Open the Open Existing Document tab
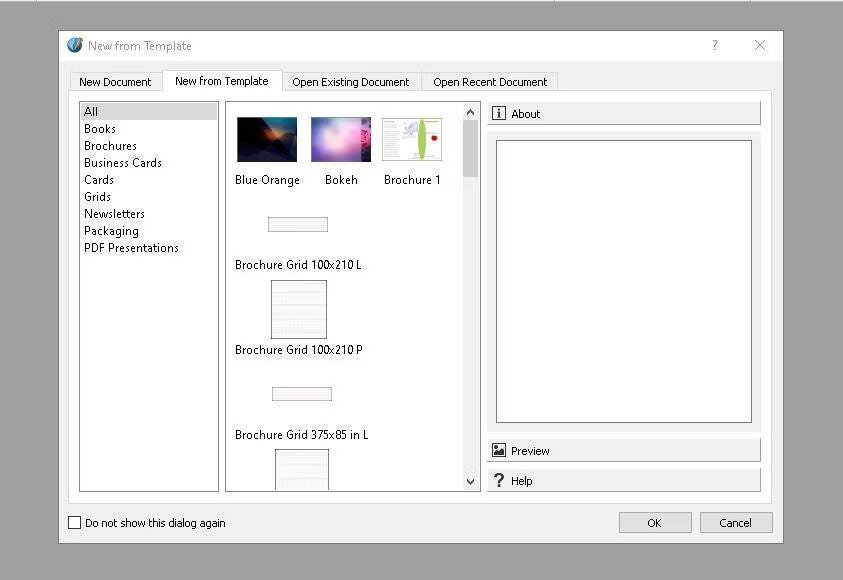843x580 pixels. pos(351,82)
